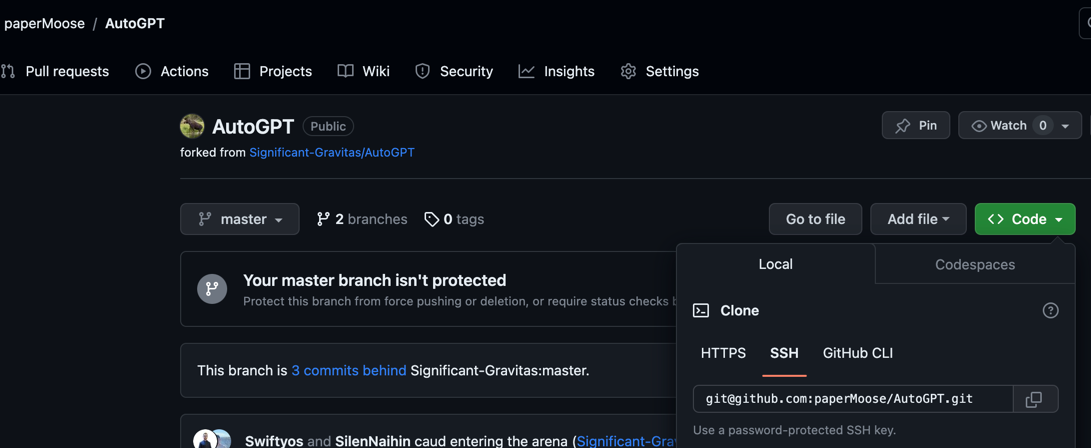This screenshot has height=448, width=1091.
Task: Click the AutoGPT repository avatar image
Action: pos(192,126)
